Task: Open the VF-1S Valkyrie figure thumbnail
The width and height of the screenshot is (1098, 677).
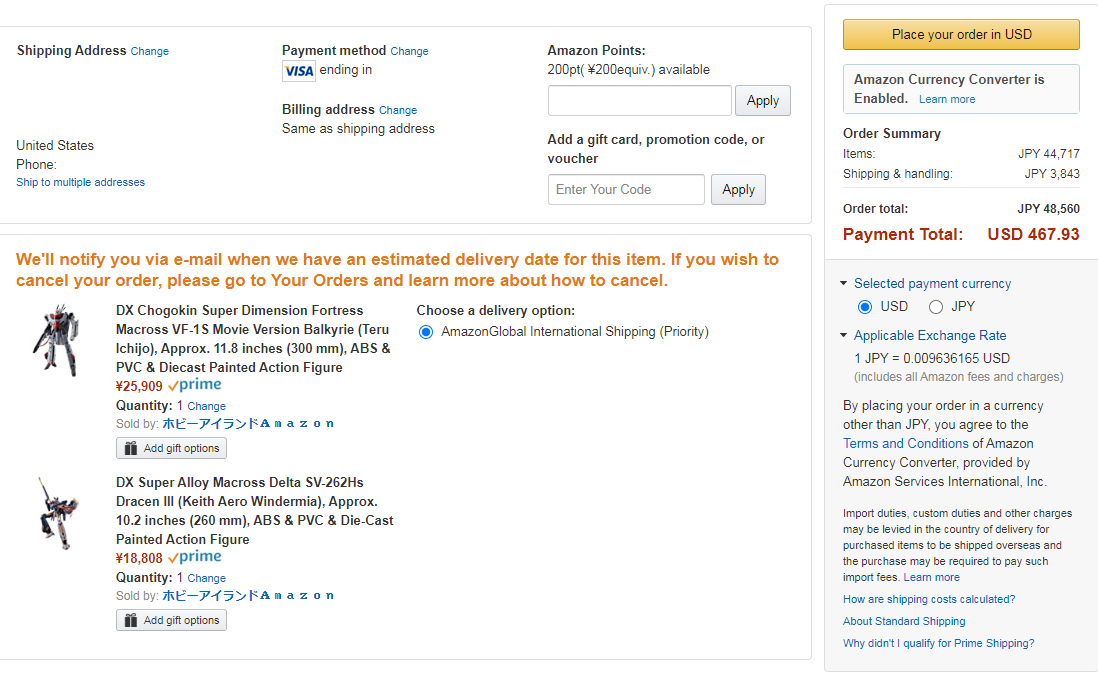Action: 57,340
